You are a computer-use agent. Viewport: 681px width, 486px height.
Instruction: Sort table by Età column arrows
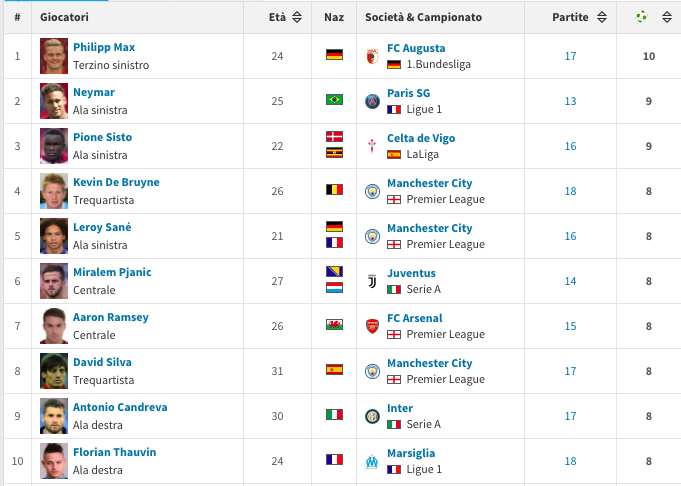(x=297, y=17)
